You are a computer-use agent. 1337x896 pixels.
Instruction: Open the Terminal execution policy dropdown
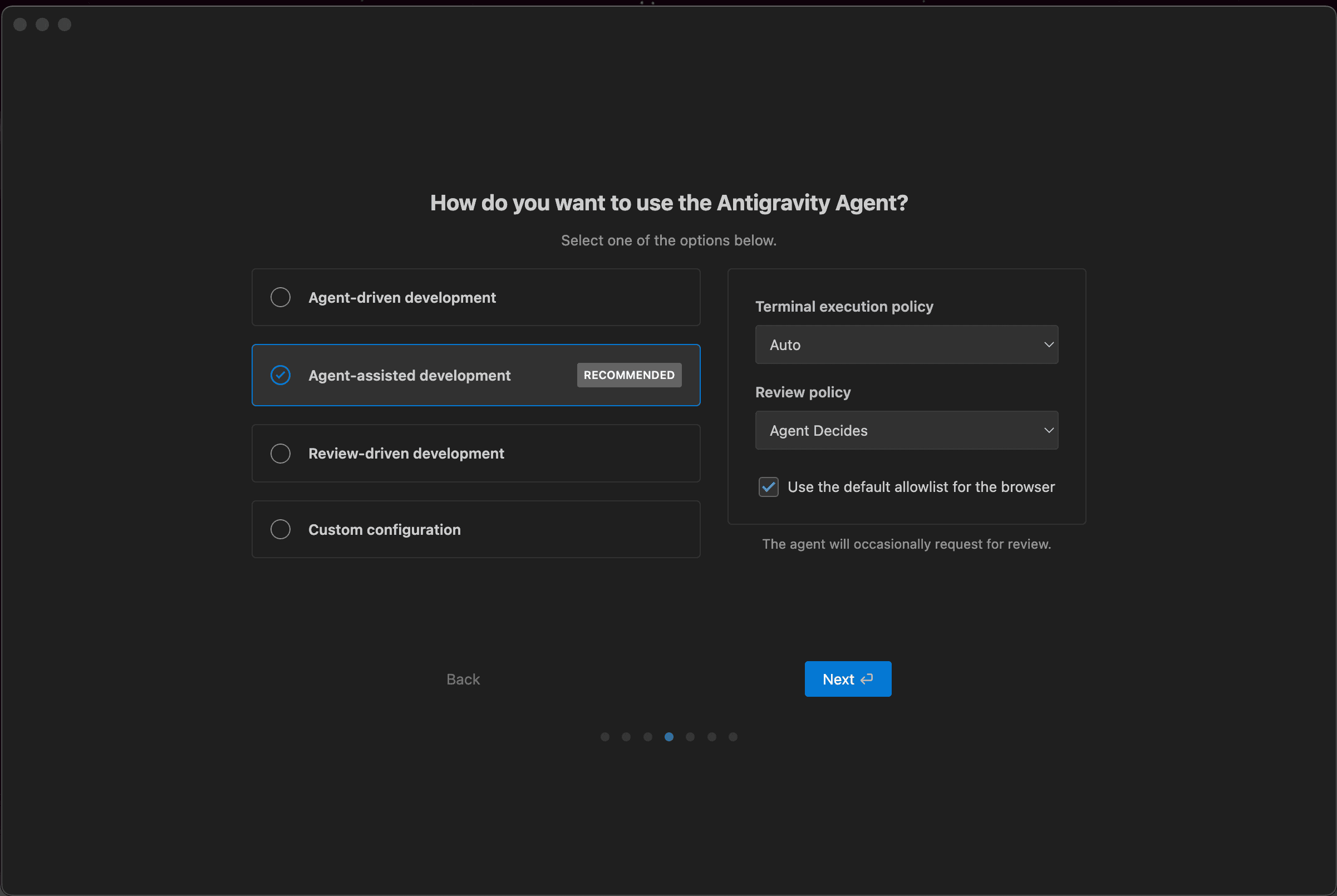(906, 344)
